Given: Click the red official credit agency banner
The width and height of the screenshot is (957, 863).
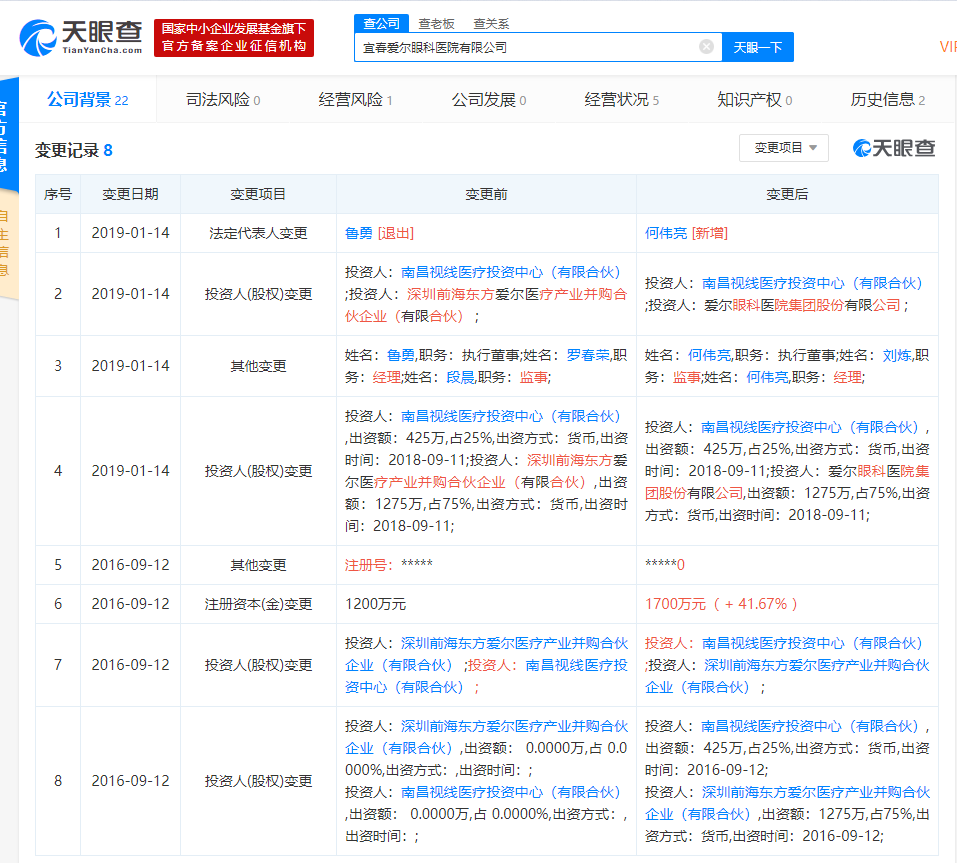Looking at the screenshot, I should coord(234,38).
